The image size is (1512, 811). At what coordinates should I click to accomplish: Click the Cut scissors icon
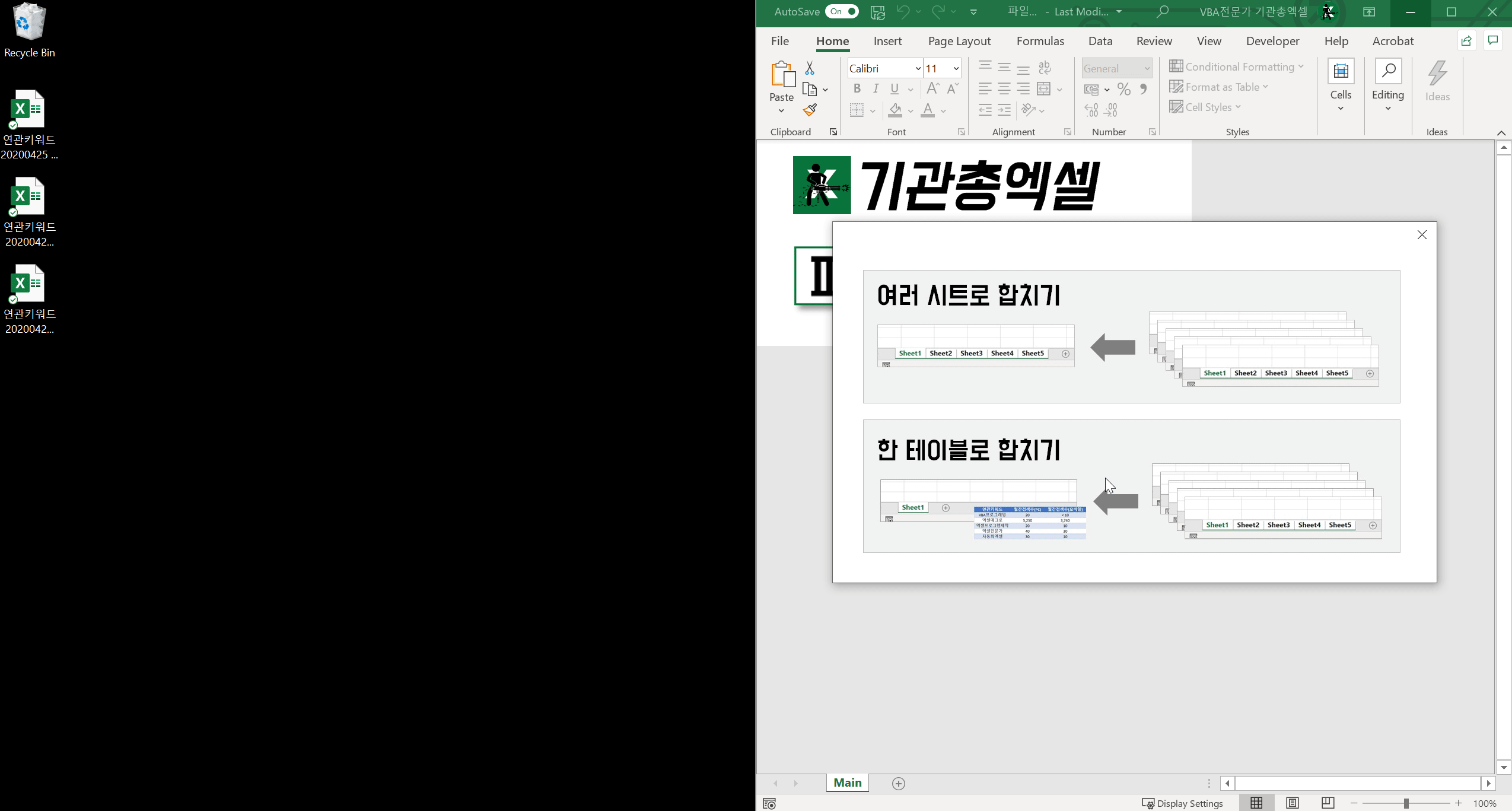810,68
